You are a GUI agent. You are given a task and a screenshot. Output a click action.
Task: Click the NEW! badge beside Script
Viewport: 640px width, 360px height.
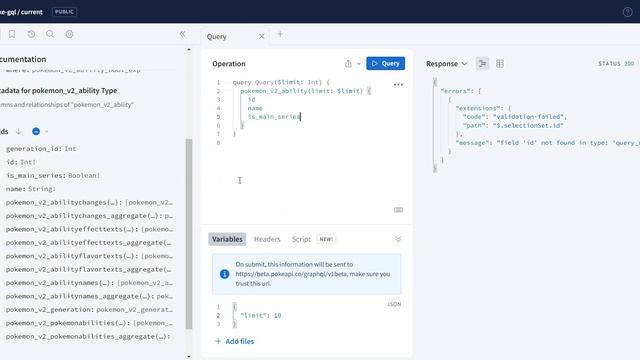pos(326,239)
